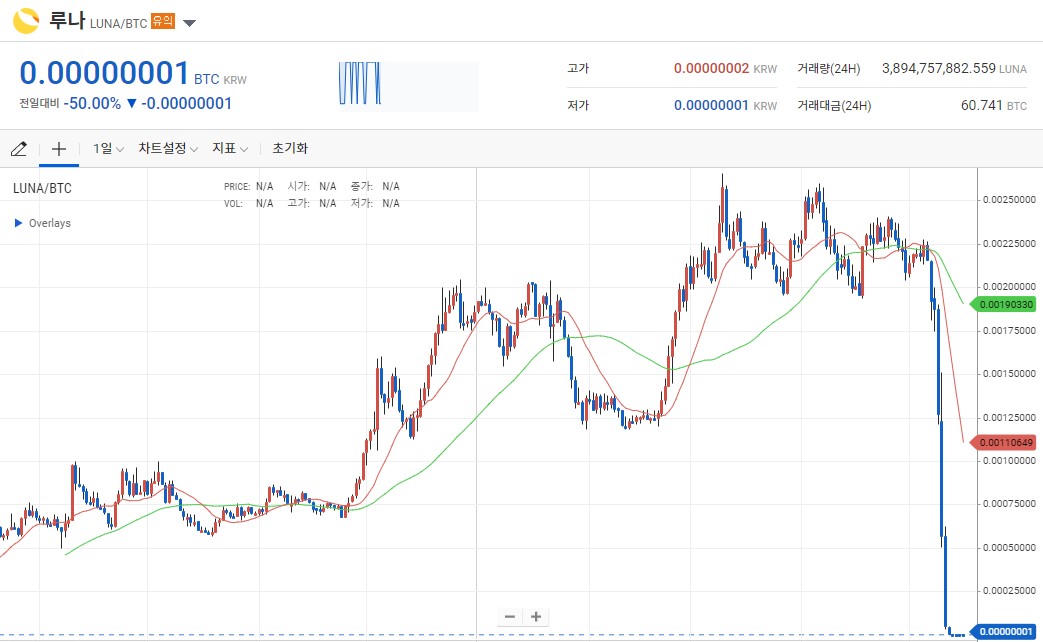Click the Luna coin logo
1043x642 pixels.
[26, 21]
